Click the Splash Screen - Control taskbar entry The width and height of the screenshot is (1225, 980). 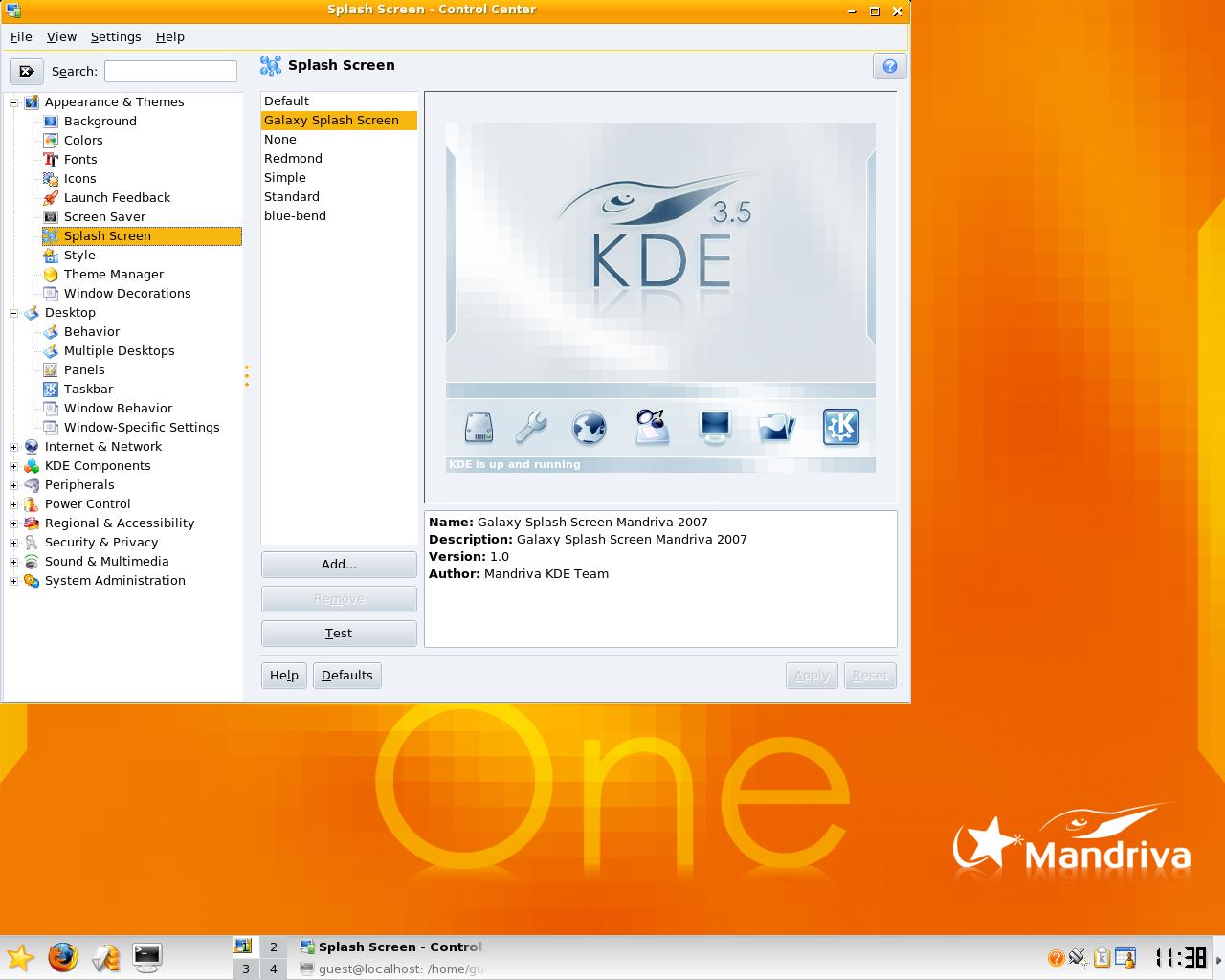tap(392, 947)
